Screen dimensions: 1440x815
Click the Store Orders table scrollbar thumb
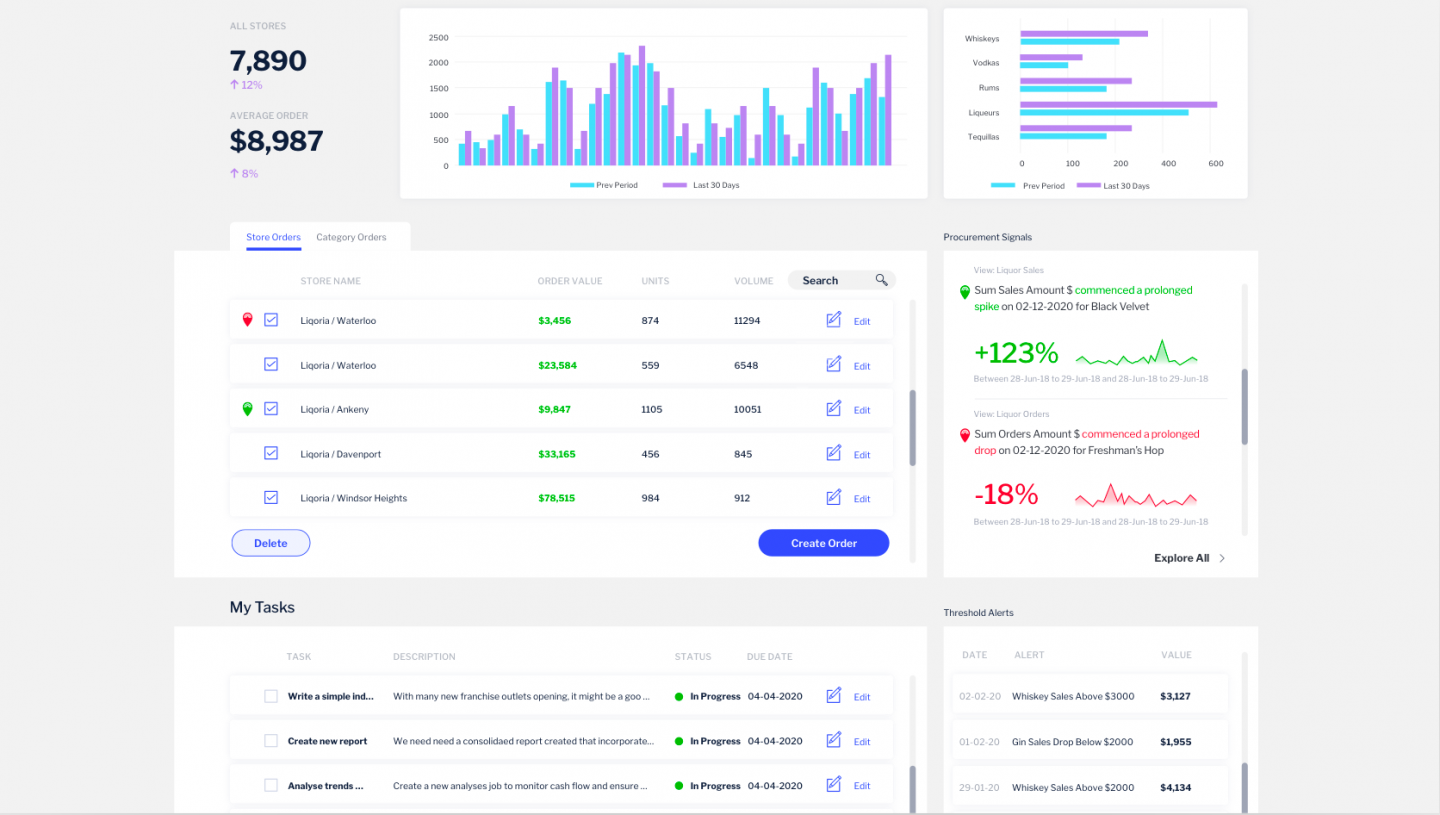tap(912, 428)
